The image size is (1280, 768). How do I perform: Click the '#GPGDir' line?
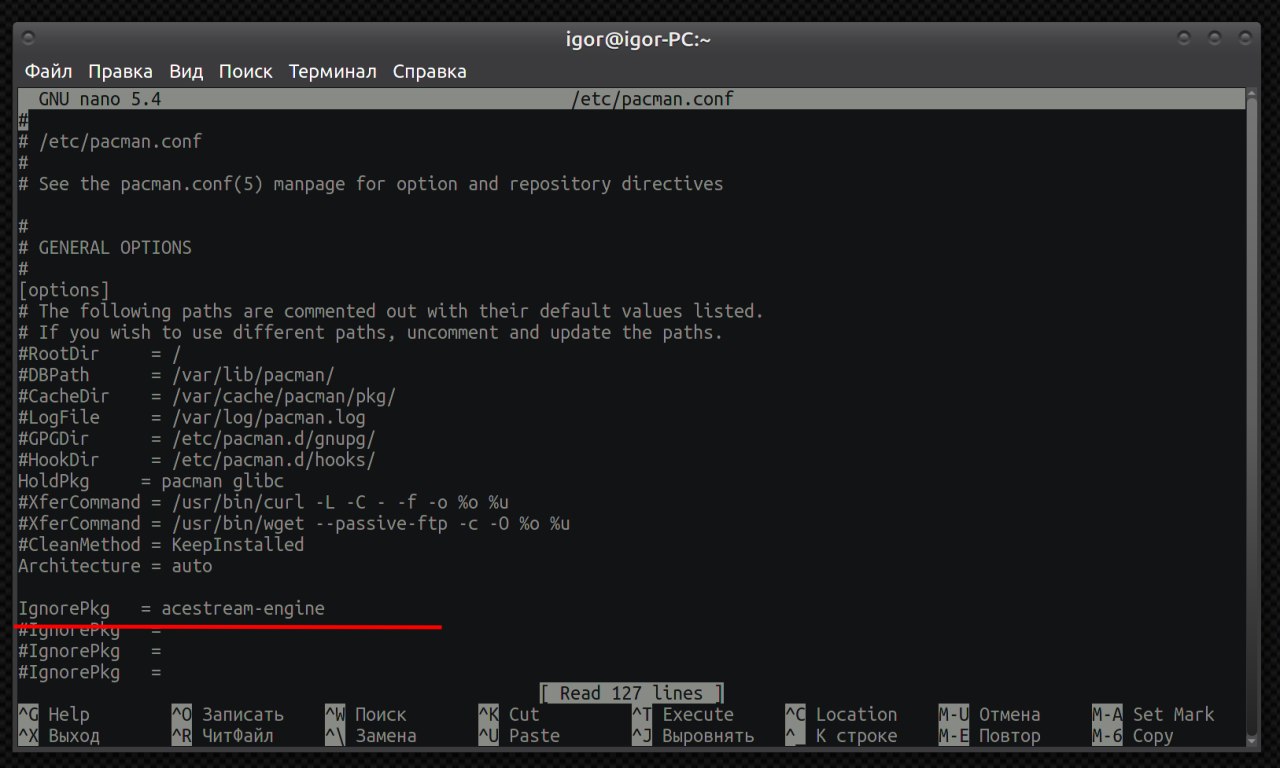pos(197,439)
